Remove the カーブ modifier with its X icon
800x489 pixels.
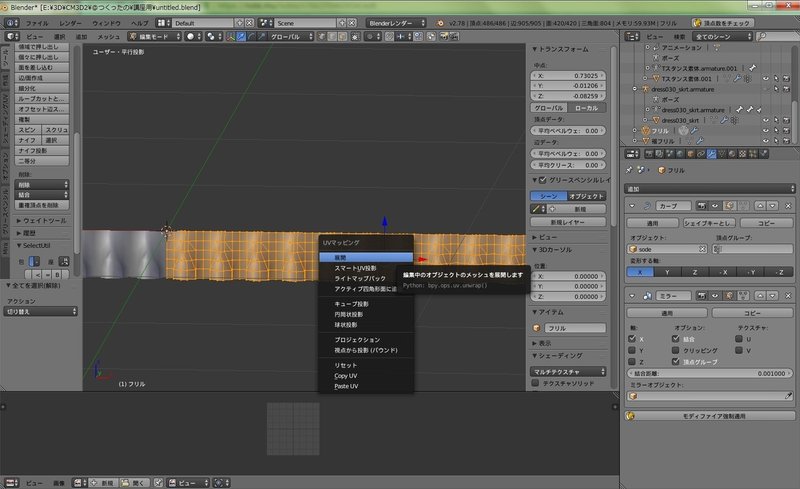(x=788, y=206)
